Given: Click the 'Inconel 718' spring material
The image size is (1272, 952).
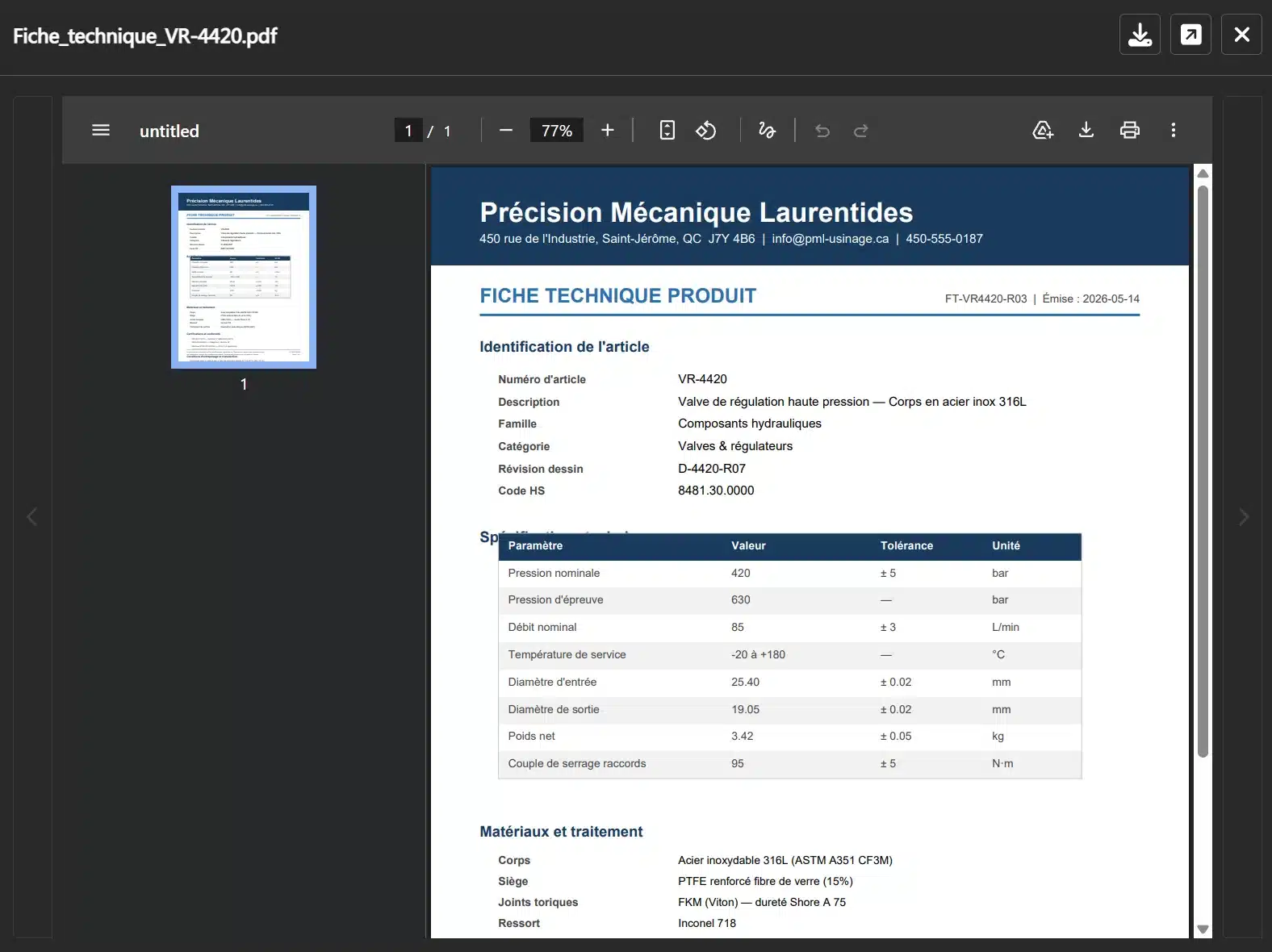Looking at the screenshot, I should tap(707, 924).
